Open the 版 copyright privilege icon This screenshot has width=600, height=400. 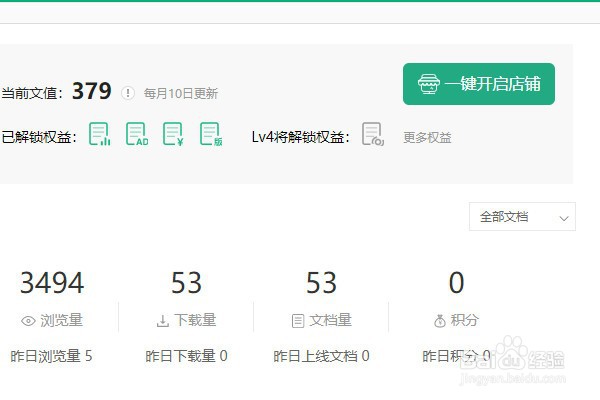pos(211,134)
